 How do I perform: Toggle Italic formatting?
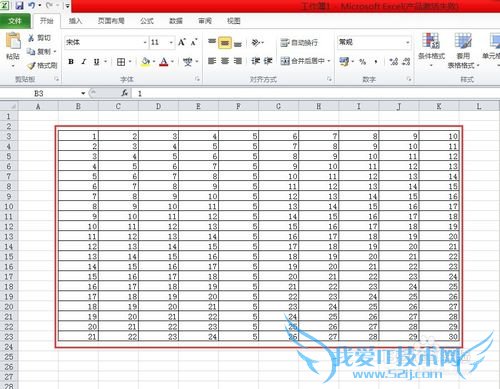(x=84, y=62)
